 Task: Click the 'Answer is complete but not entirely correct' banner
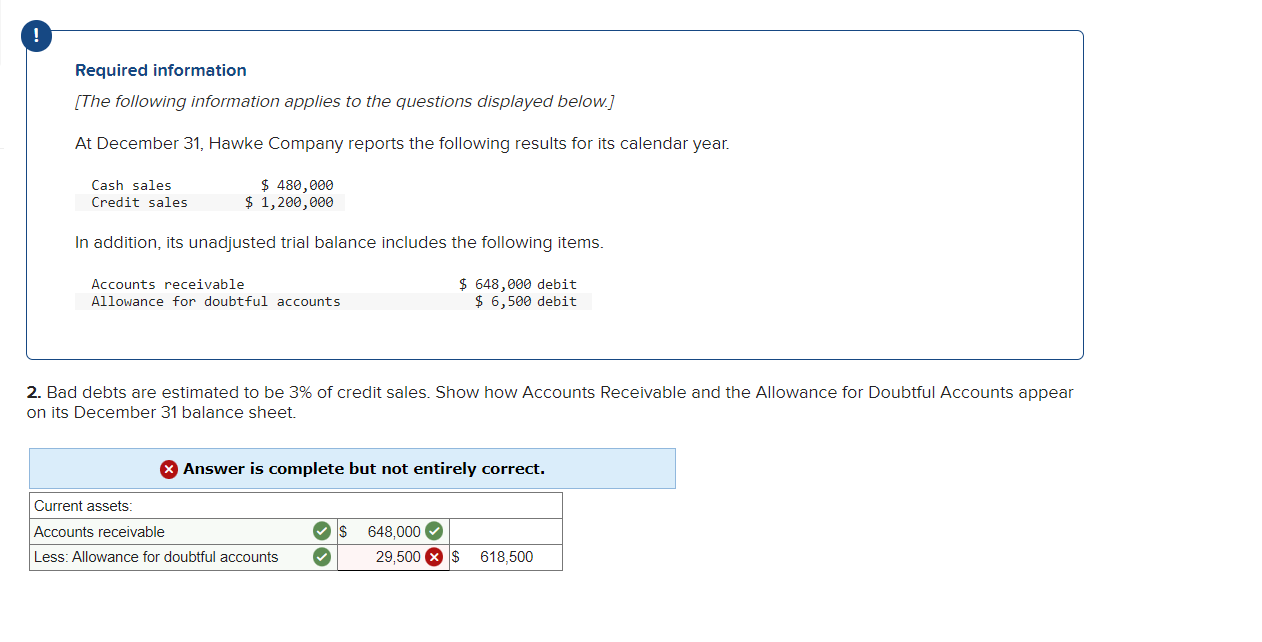[x=353, y=468]
